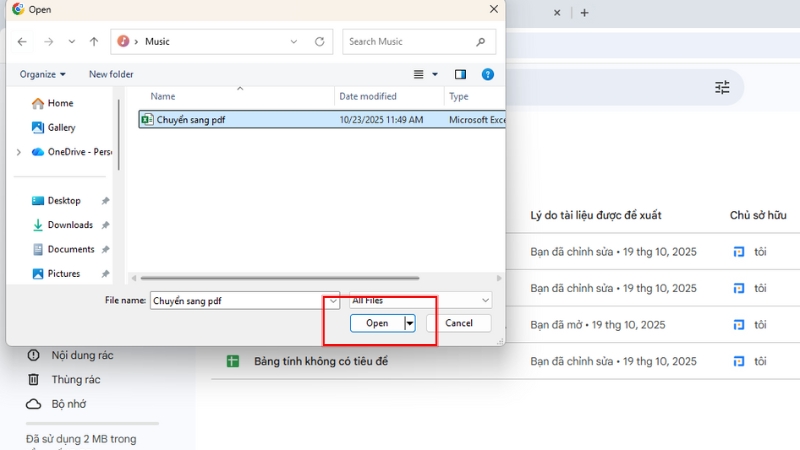Viewport: 800px width, 450px height.
Task: Click the Open button's split arrow
Action: coord(409,323)
